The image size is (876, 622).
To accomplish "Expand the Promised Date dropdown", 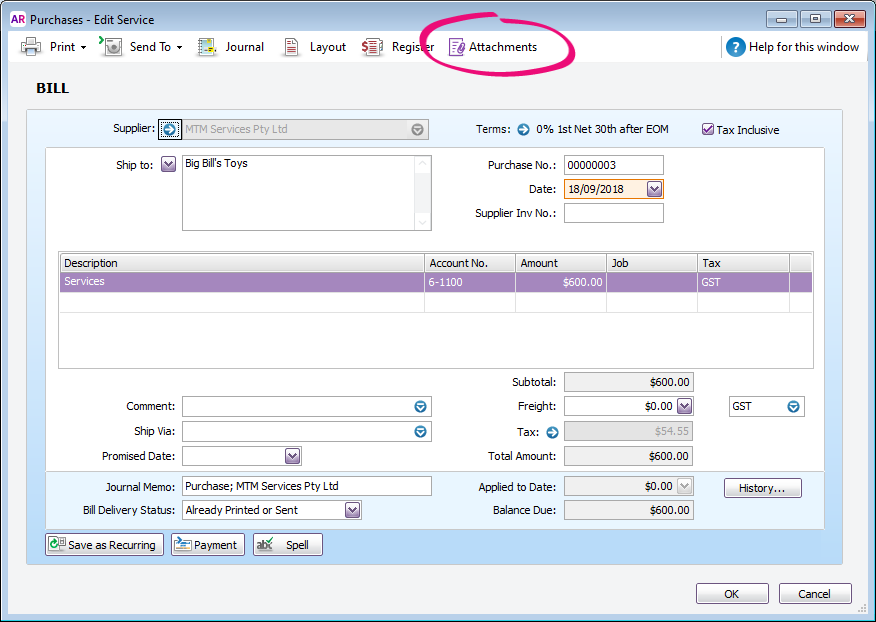I will click(x=292, y=456).
